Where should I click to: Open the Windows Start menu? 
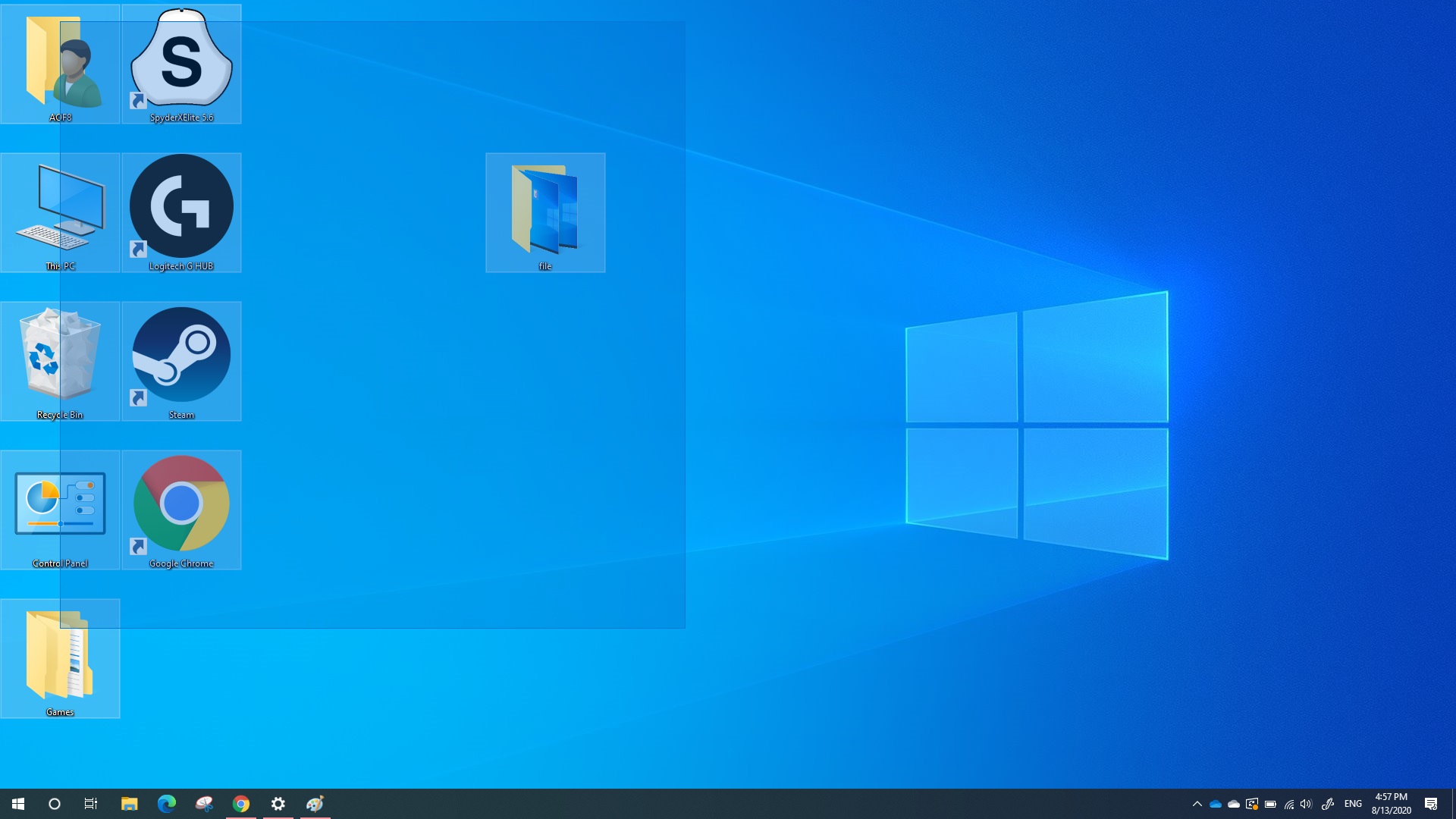[x=18, y=804]
